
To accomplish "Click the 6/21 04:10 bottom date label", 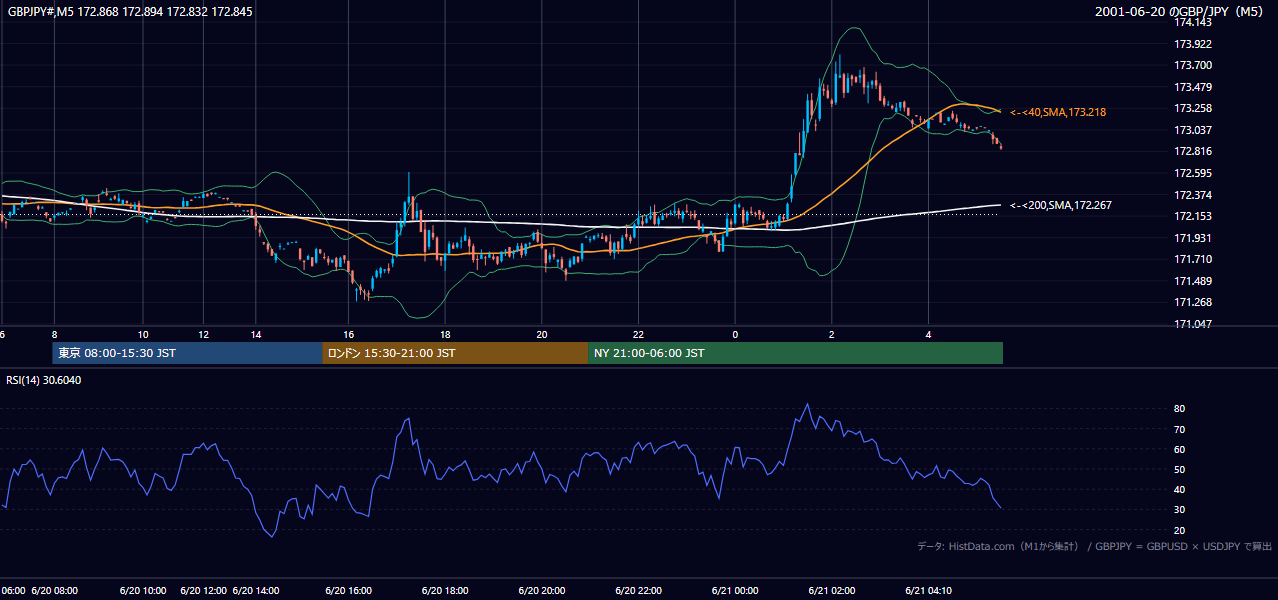I will click(929, 591).
